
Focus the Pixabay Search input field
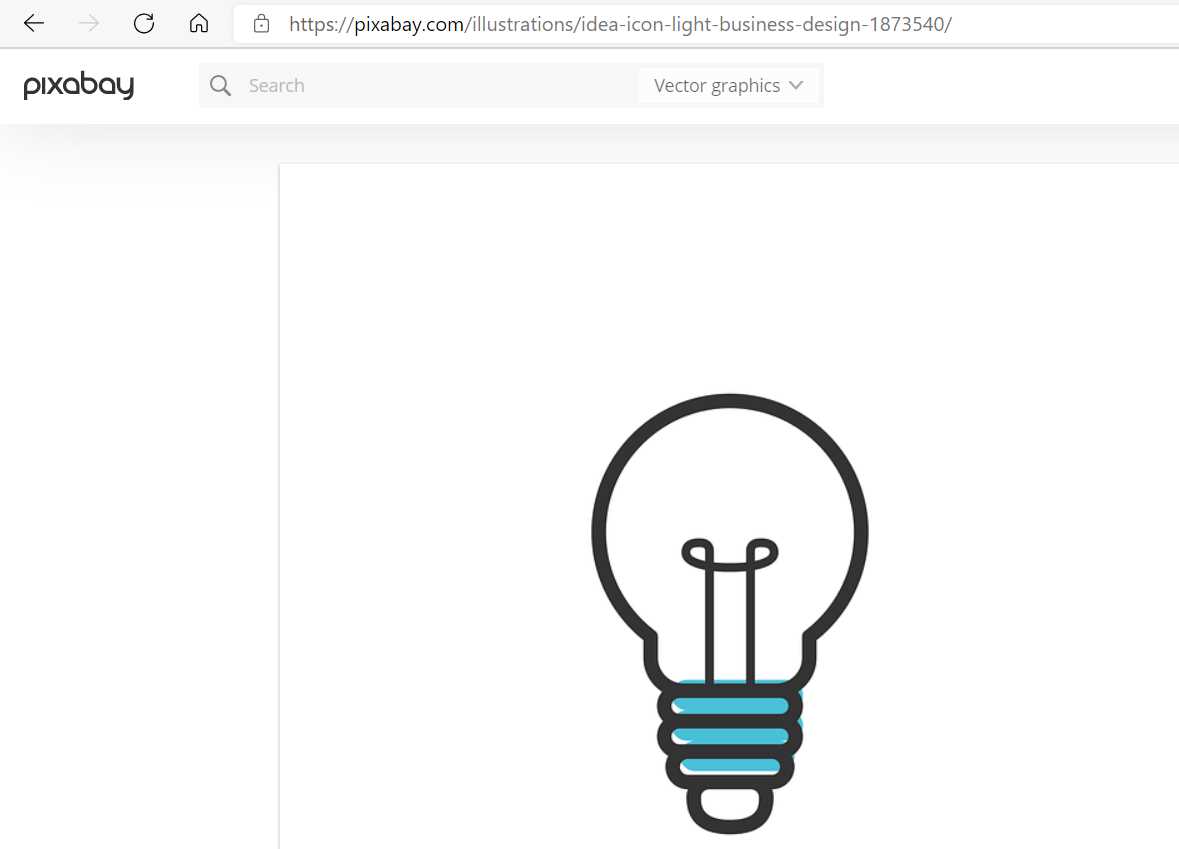436,86
